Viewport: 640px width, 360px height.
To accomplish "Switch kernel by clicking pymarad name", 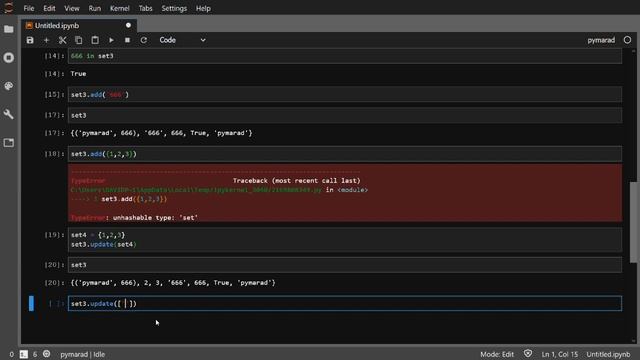I will [601, 40].
